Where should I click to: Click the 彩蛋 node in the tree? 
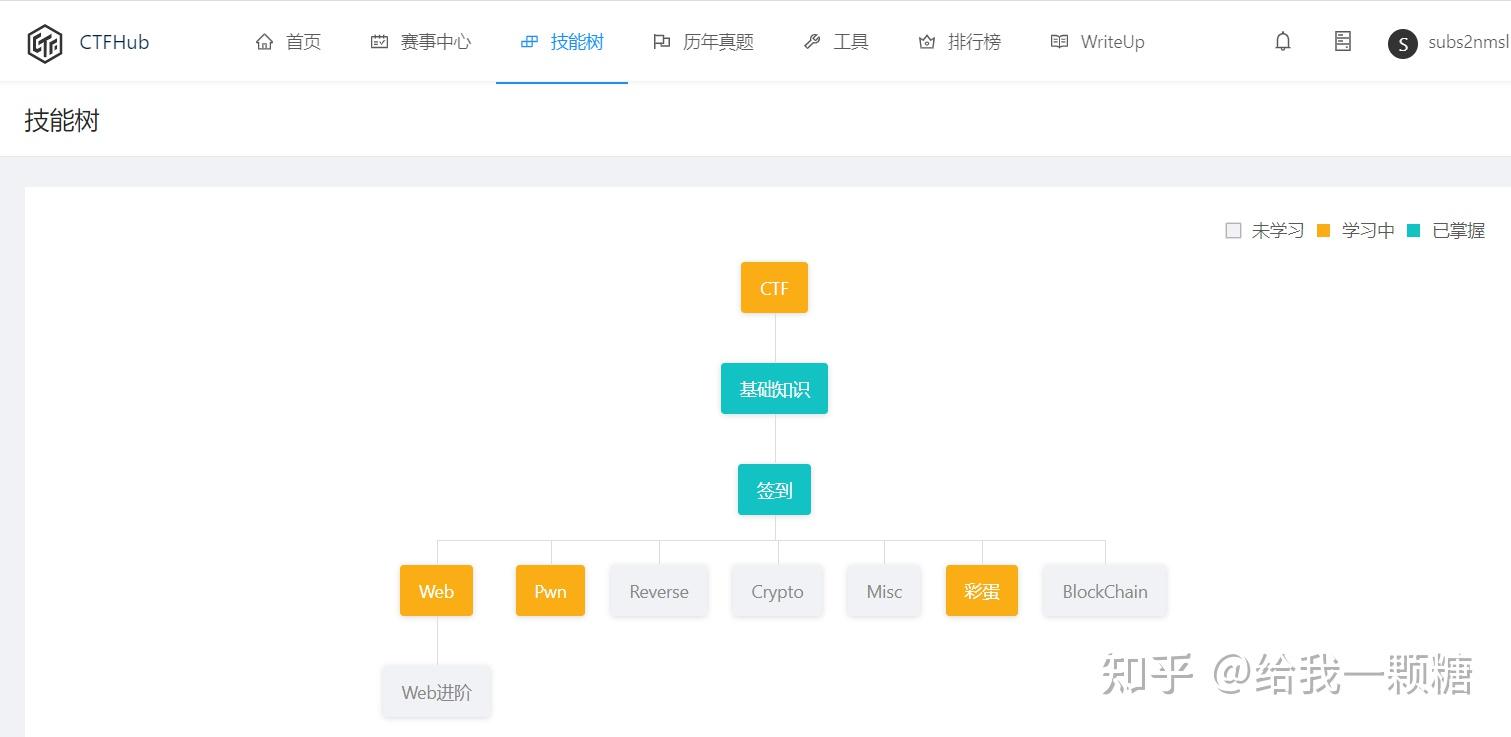tap(981, 590)
